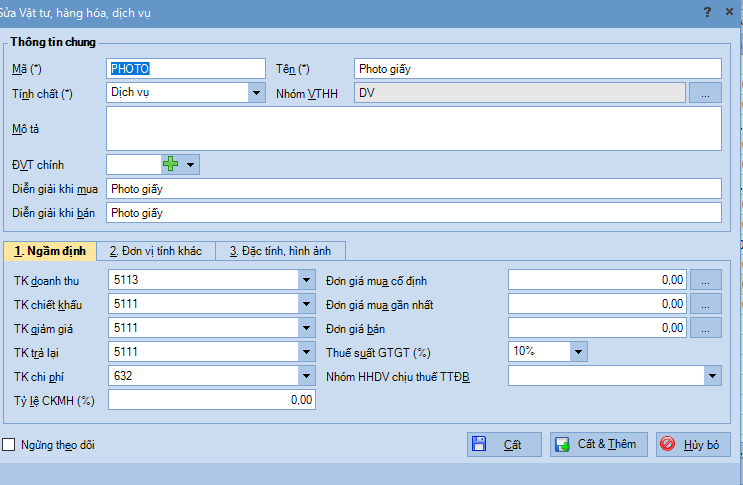This screenshot has width=743, height=485.
Task: Click the help question mark icon
Action: tap(707, 12)
